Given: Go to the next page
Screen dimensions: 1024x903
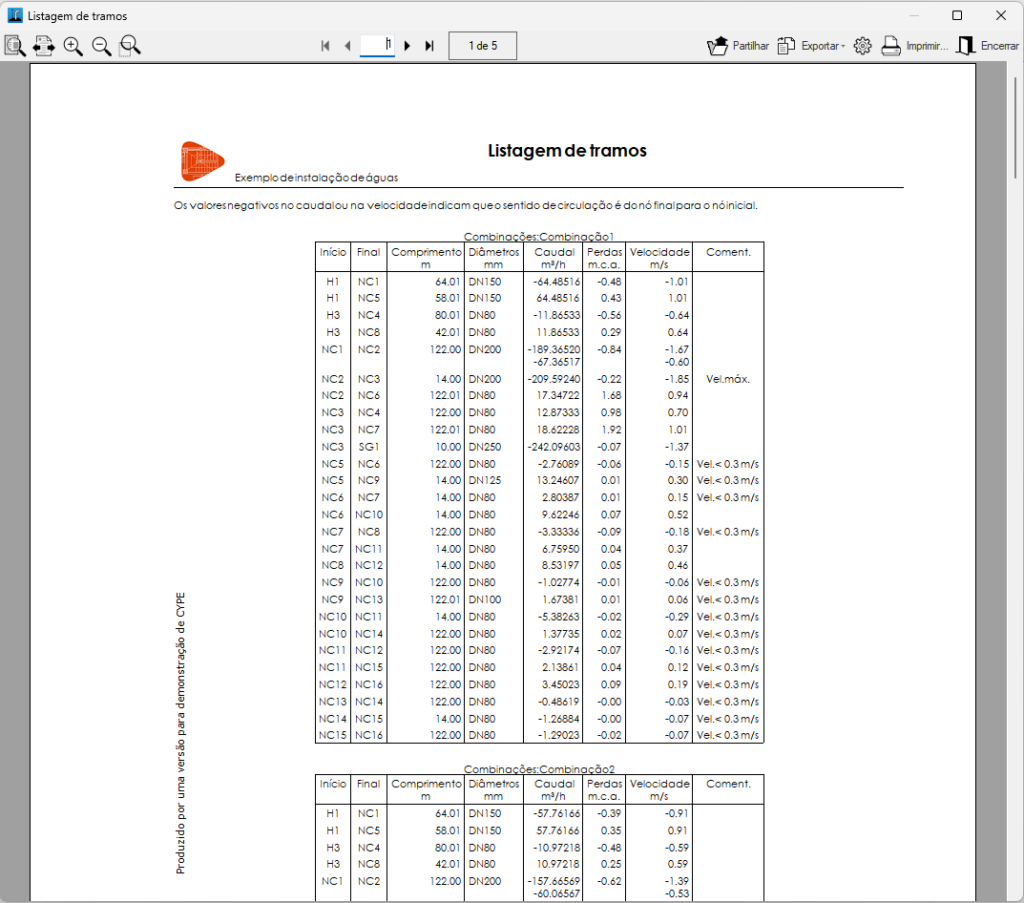Looking at the screenshot, I should [x=408, y=46].
